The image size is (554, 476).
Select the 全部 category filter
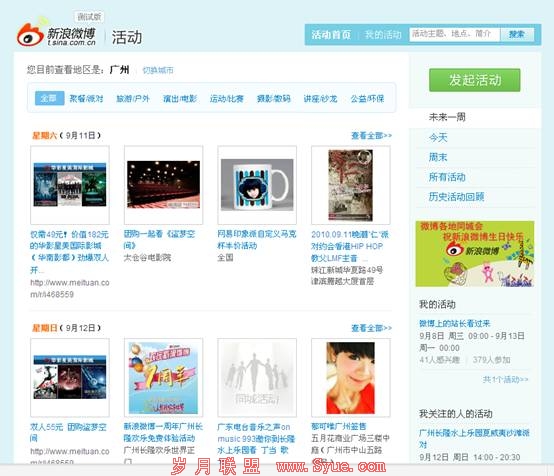[49, 98]
